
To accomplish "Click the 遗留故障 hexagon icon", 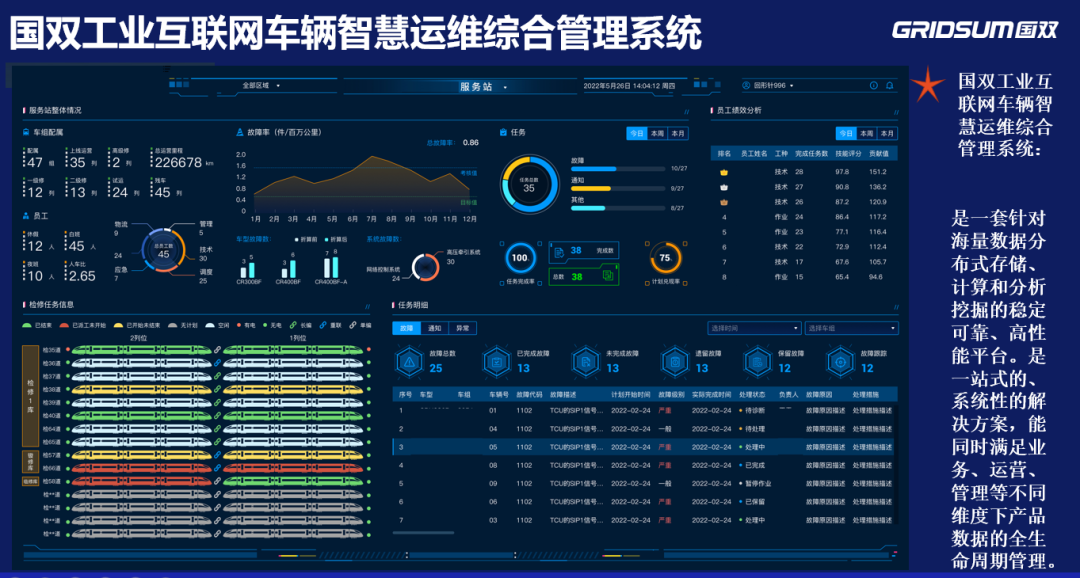I will point(675,361).
